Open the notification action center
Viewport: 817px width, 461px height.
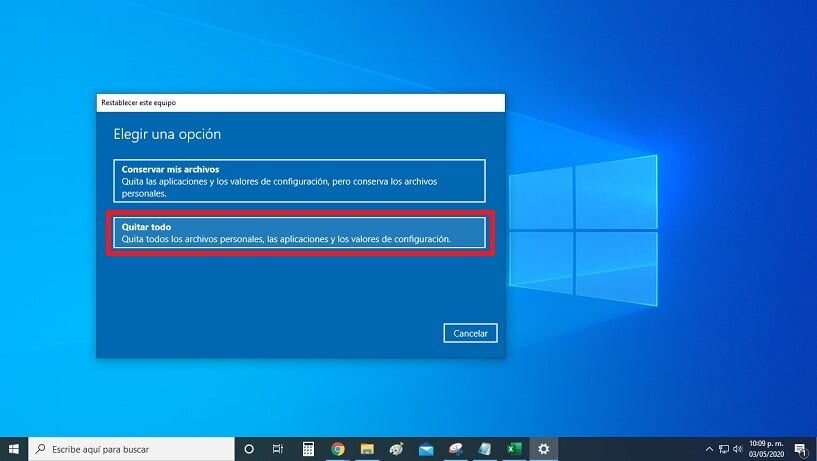(801, 450)
